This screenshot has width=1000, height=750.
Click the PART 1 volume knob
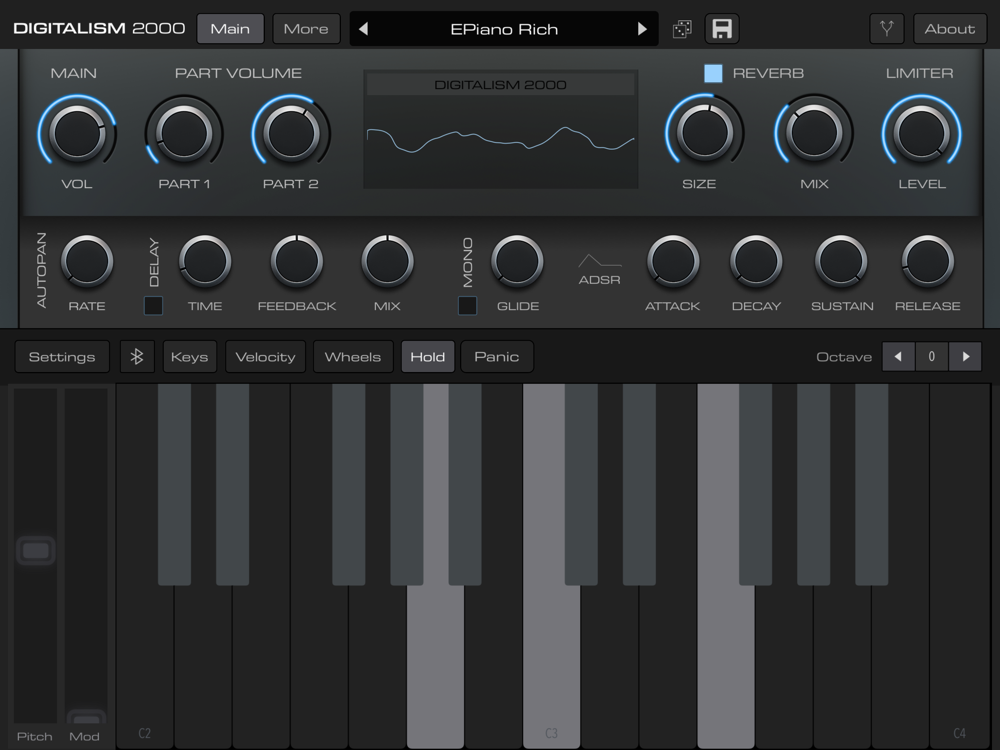pyautogui.click(x=184, y=133)
